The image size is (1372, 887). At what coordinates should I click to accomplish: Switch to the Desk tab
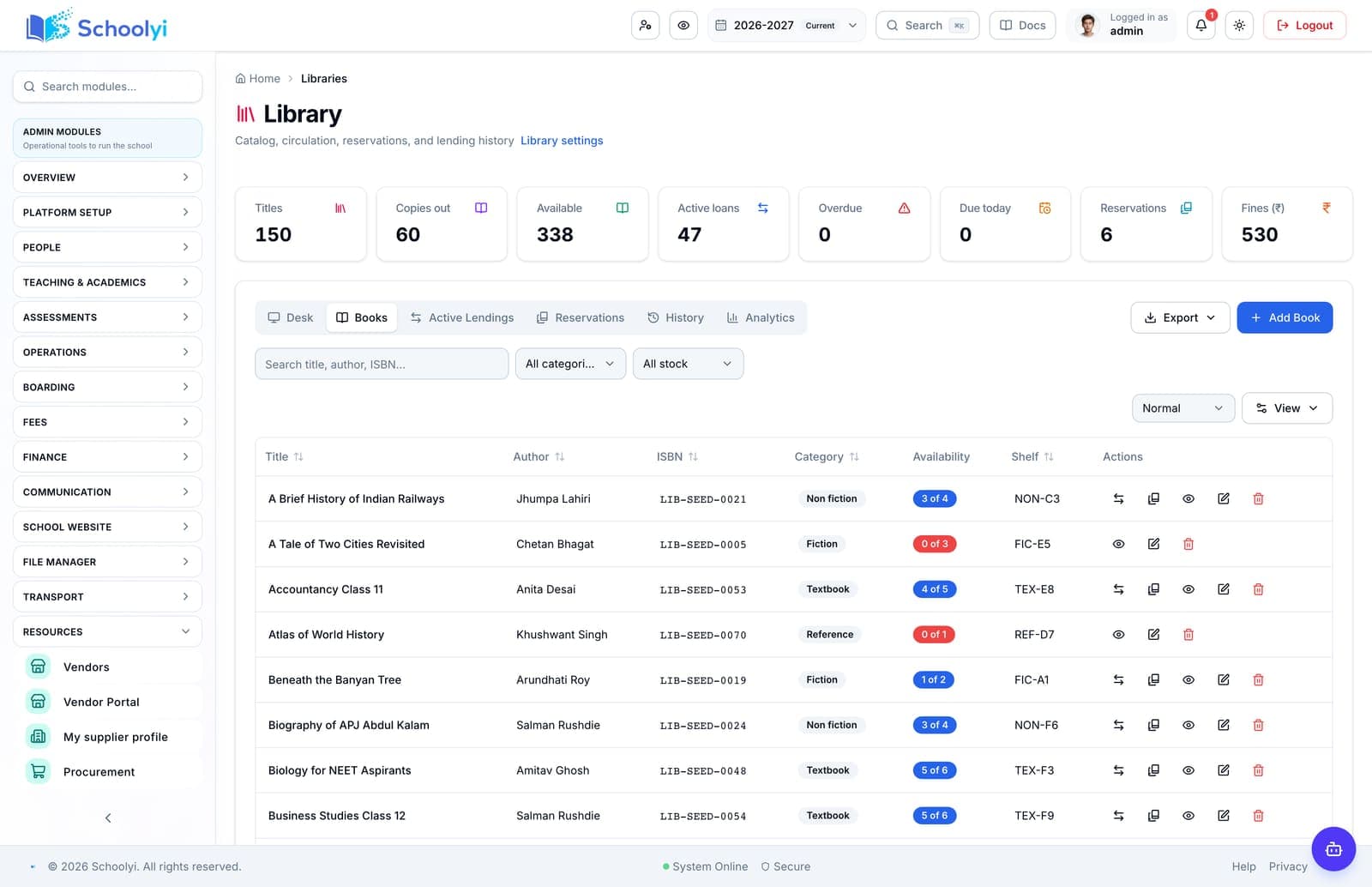click(x=291, y=317)
